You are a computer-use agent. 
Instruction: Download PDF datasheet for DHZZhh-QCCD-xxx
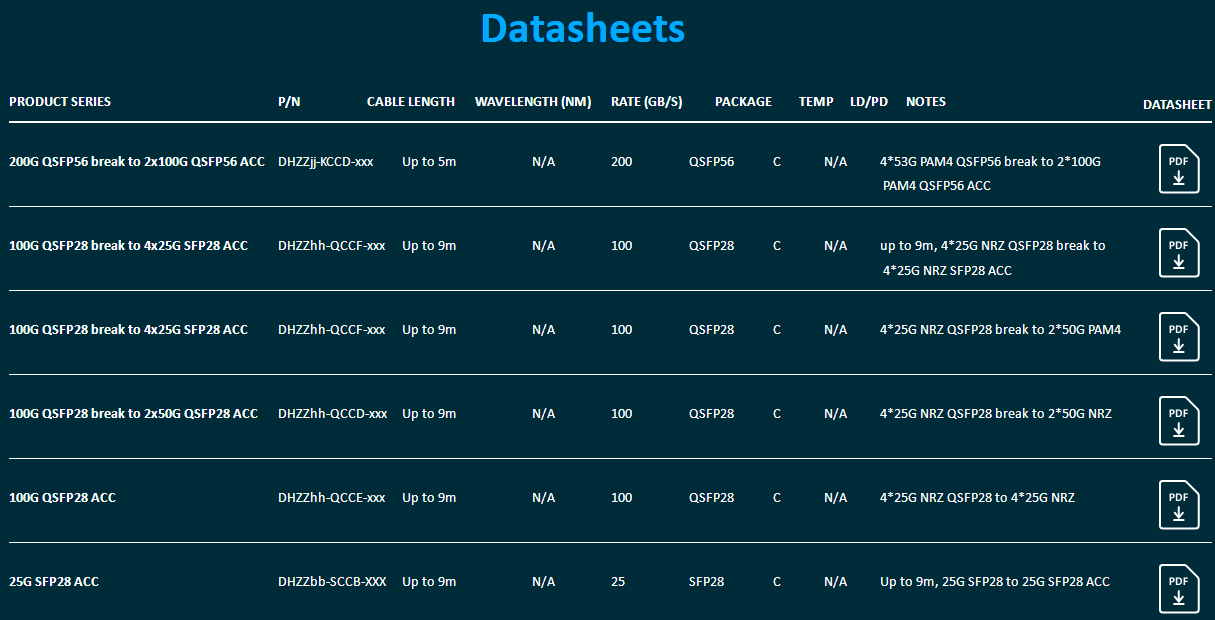[x=1179, y=420]
